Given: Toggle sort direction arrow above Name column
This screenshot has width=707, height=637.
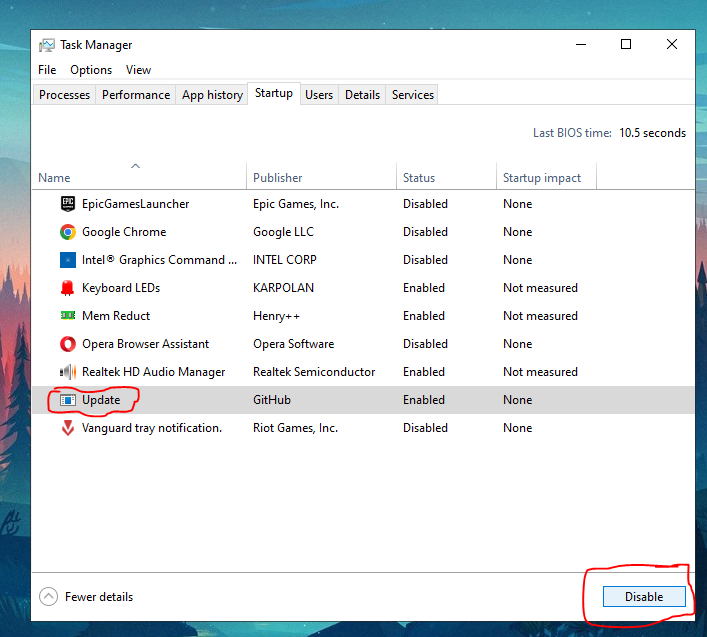Looking at the screenshot, I should [x=135, y=166].
